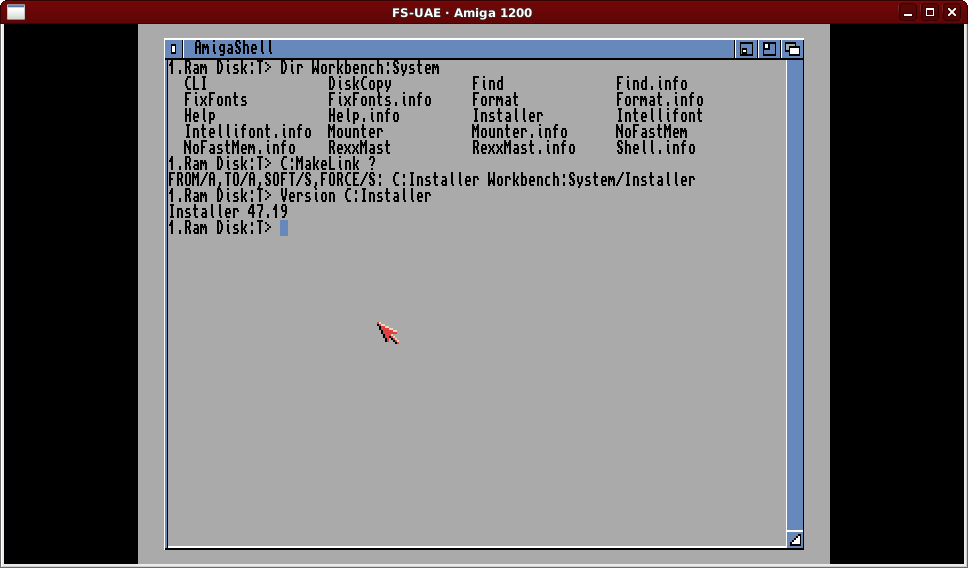Click 'Mounter.info' in the listing

pos(520,132)
